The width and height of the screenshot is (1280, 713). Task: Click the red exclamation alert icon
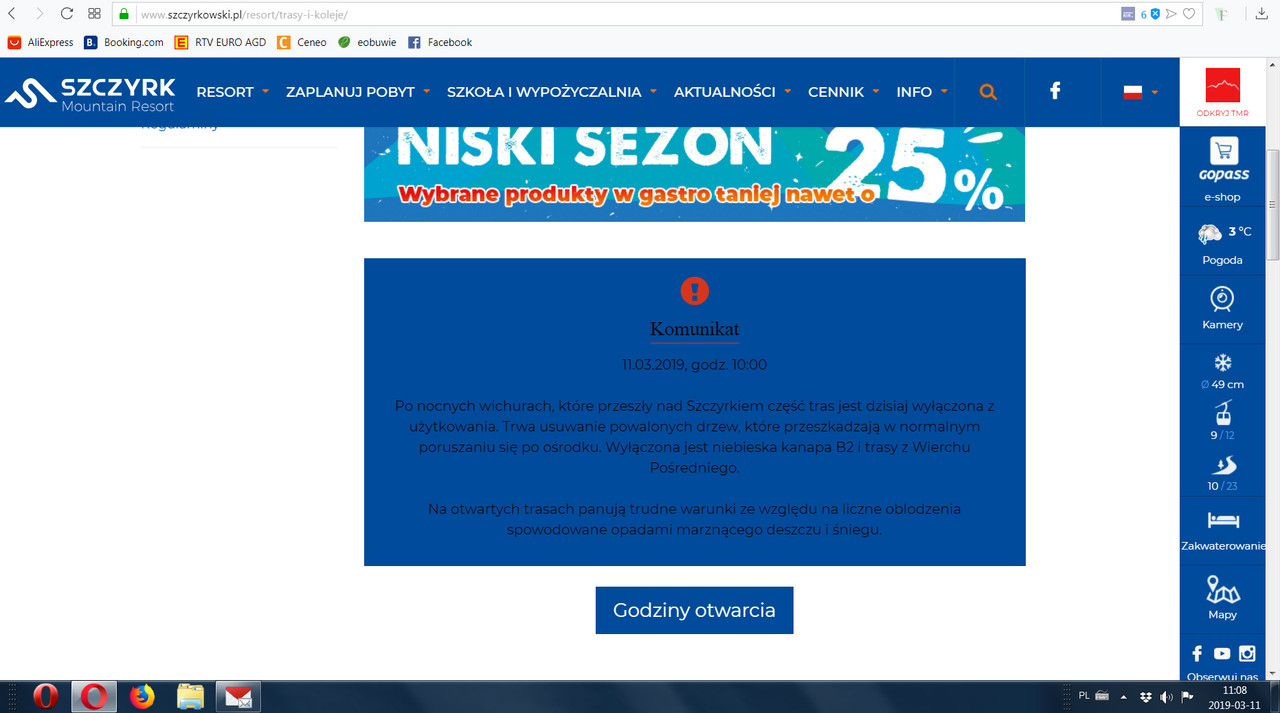(694, 291)
